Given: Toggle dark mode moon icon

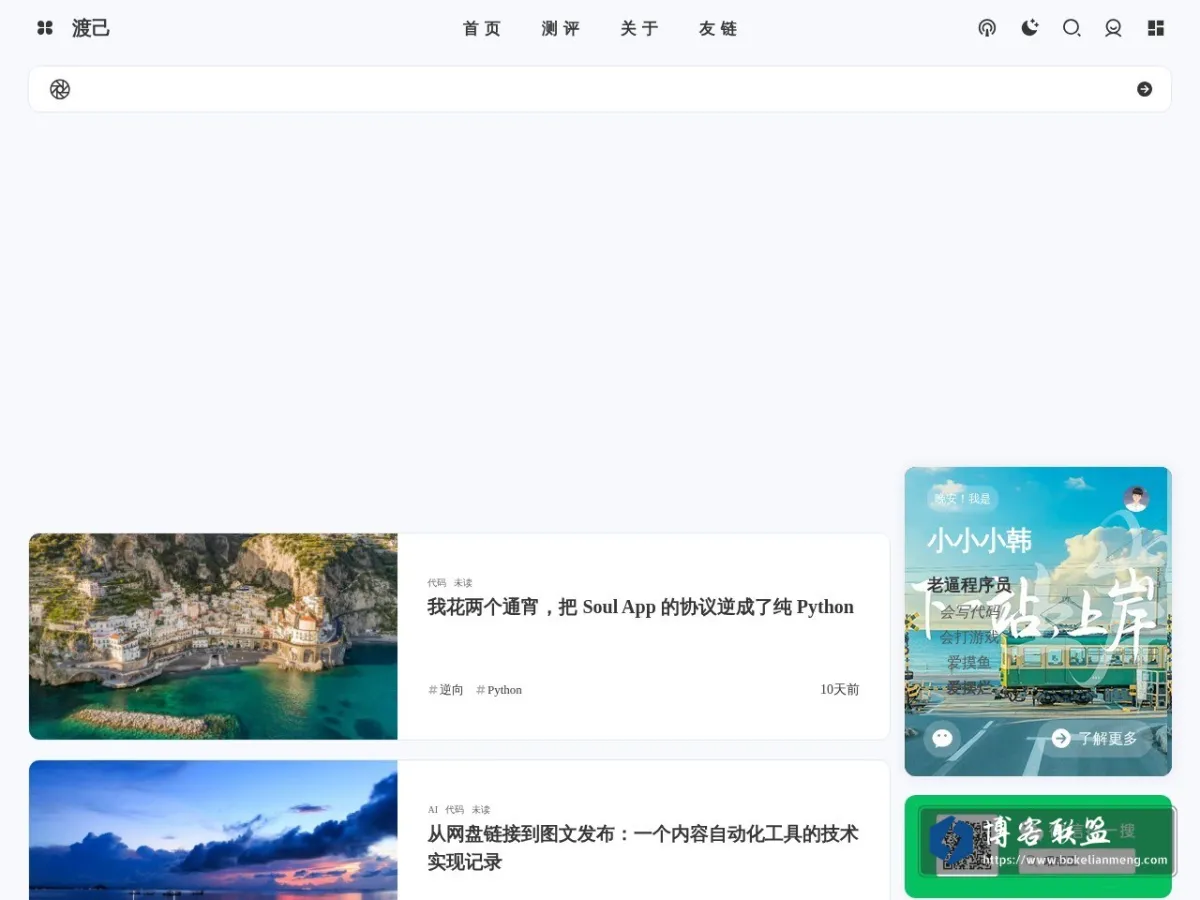Looking at the screenshot, I should [1030, 28].
